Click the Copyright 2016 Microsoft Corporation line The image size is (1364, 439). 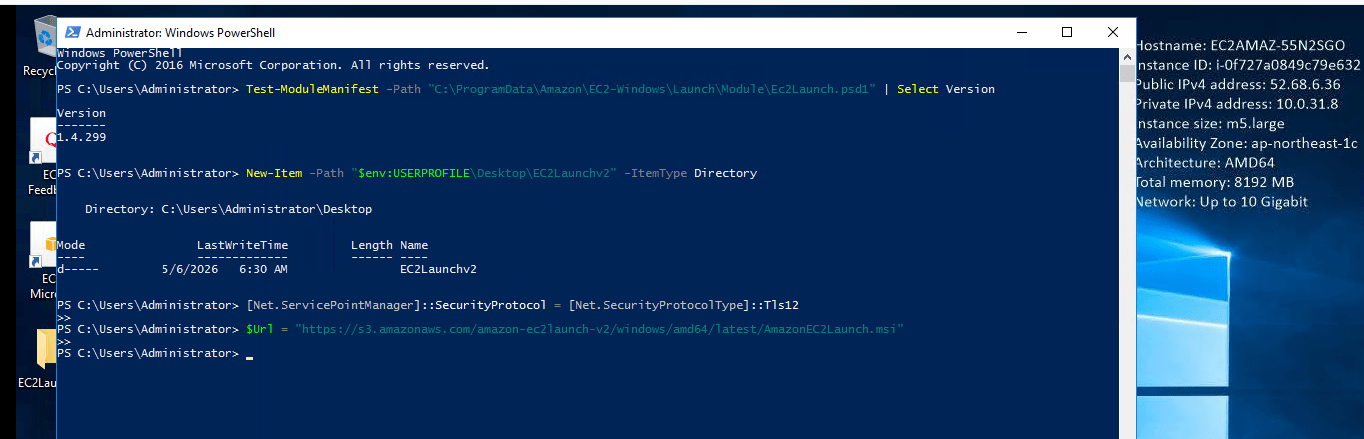[x=273, y=65]
